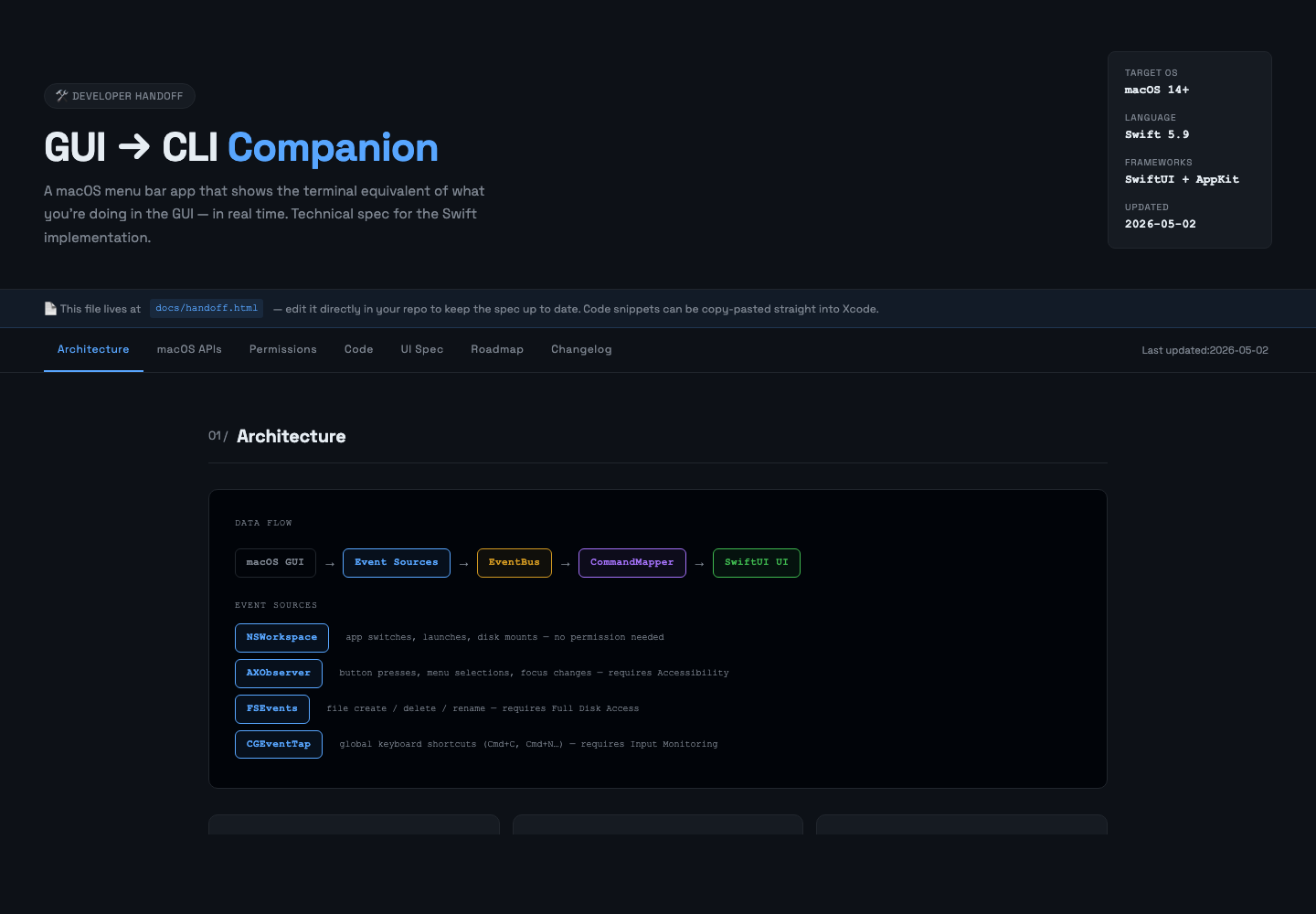Image resolution: width=1316 pixels, height=914 pixels.
Task: Click the NSWorkspace source tag
Action: pyautogui.click(x=281, y=637)
